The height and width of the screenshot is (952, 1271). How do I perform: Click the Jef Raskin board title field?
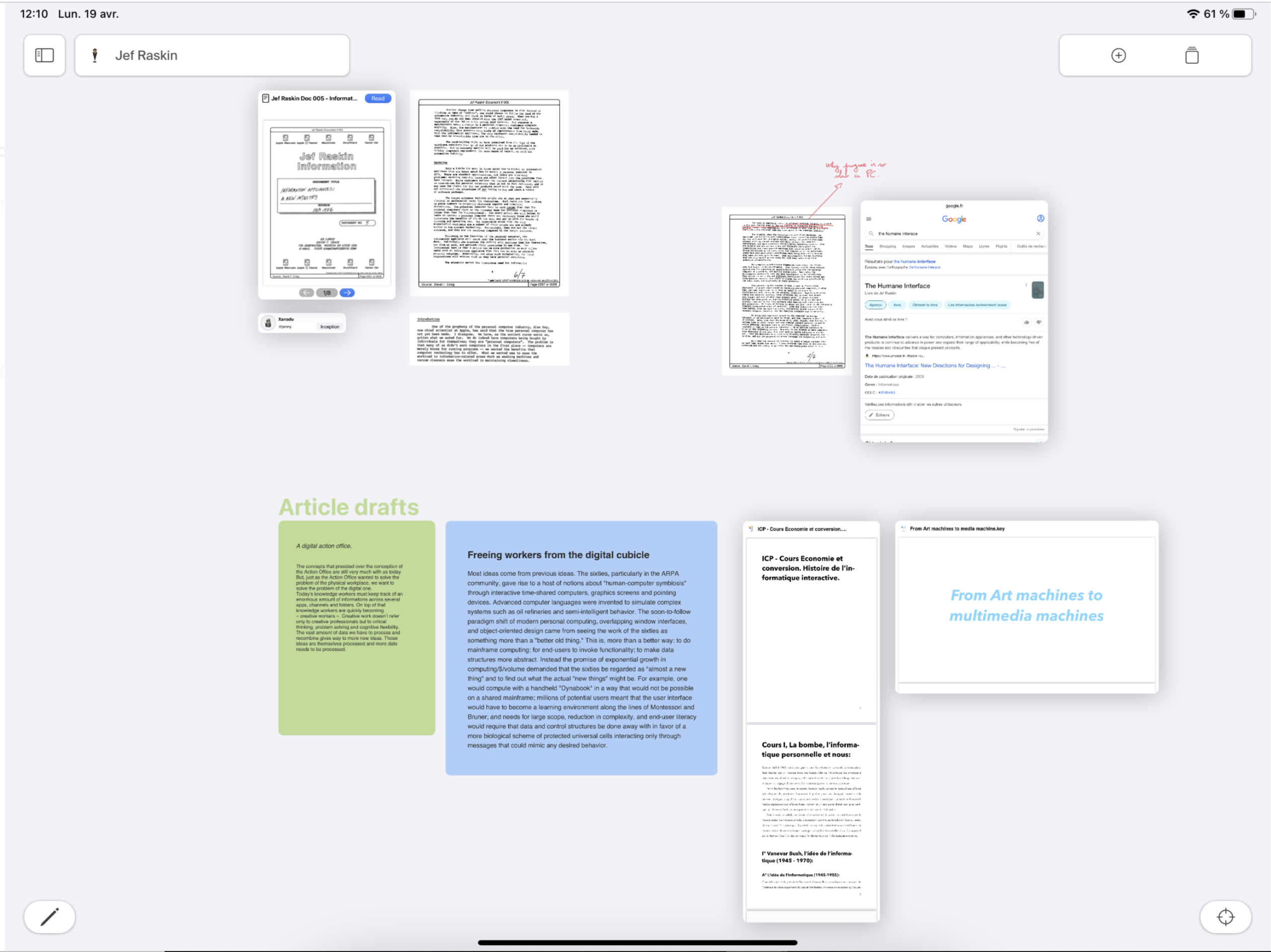[211, 55]
